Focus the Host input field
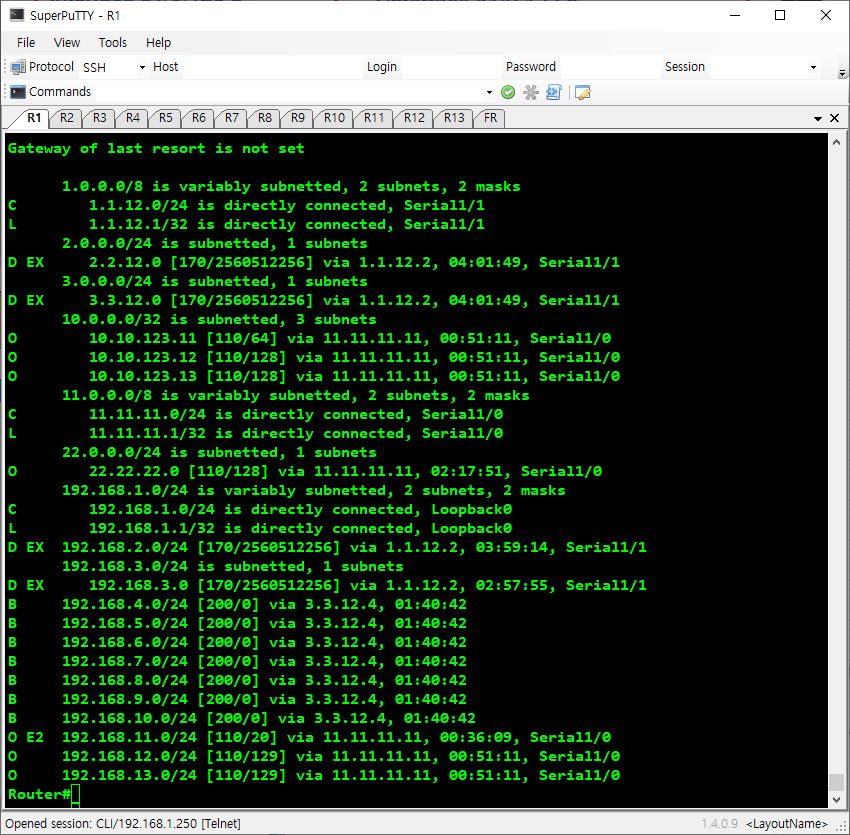The image size is (850, 835). tap(272, 67)
